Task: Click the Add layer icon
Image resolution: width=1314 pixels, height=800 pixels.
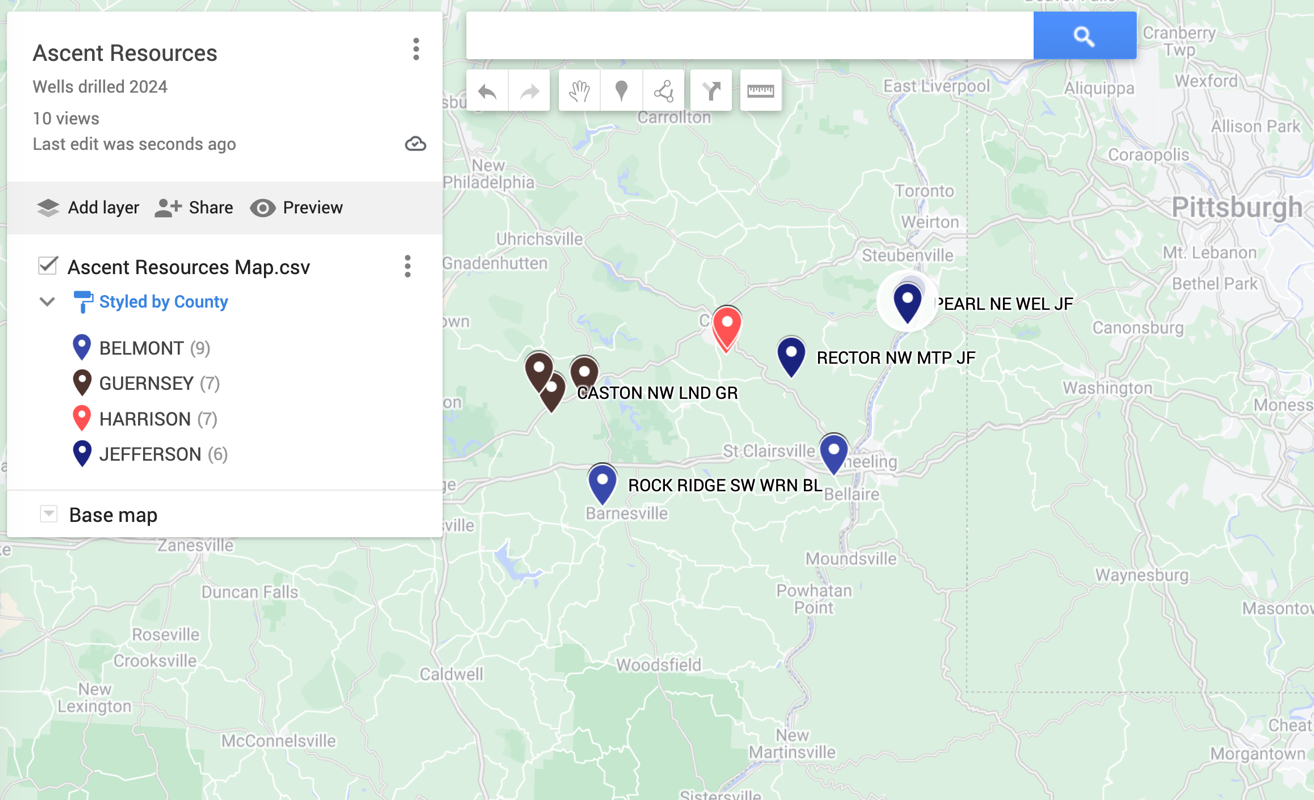Action: (x=47, y=207)
